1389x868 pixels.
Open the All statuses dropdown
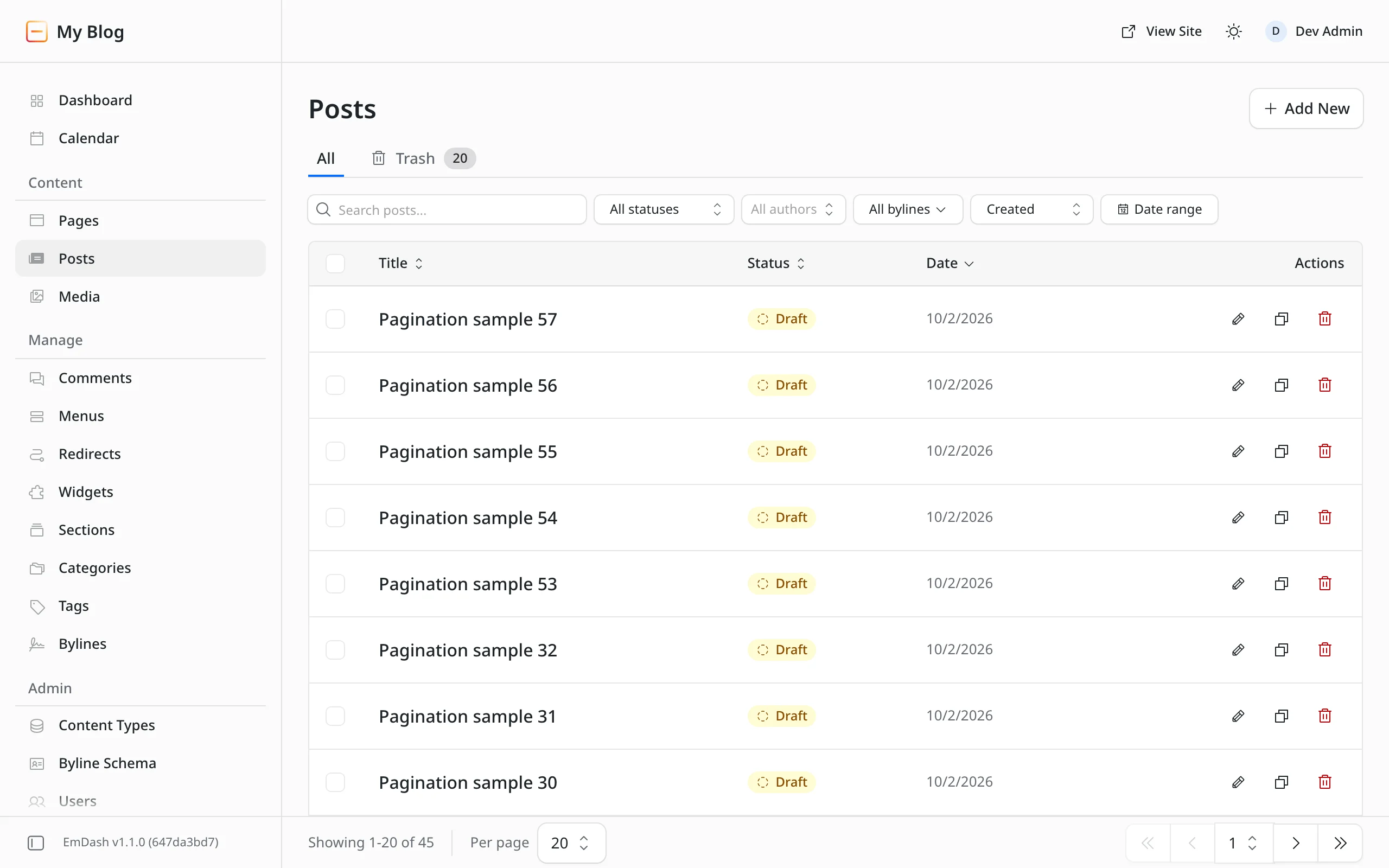tap(664, 209)
